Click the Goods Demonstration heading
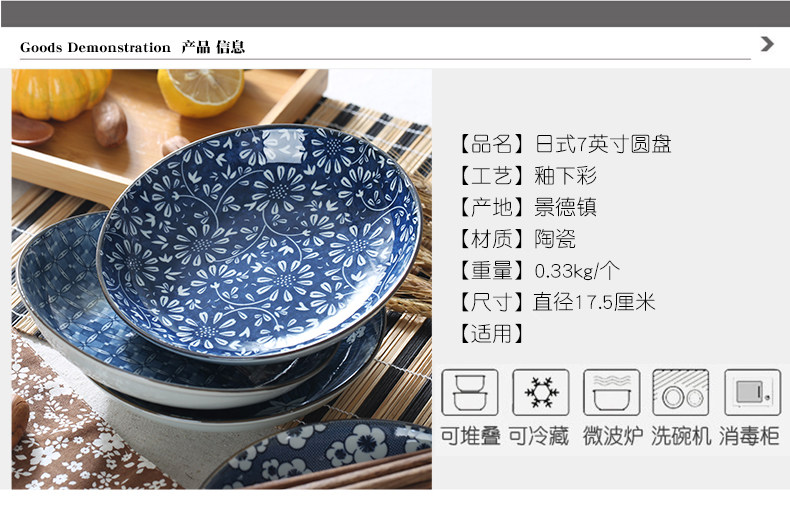Viewport: 790px width, 506px height. tap(95, 47)
